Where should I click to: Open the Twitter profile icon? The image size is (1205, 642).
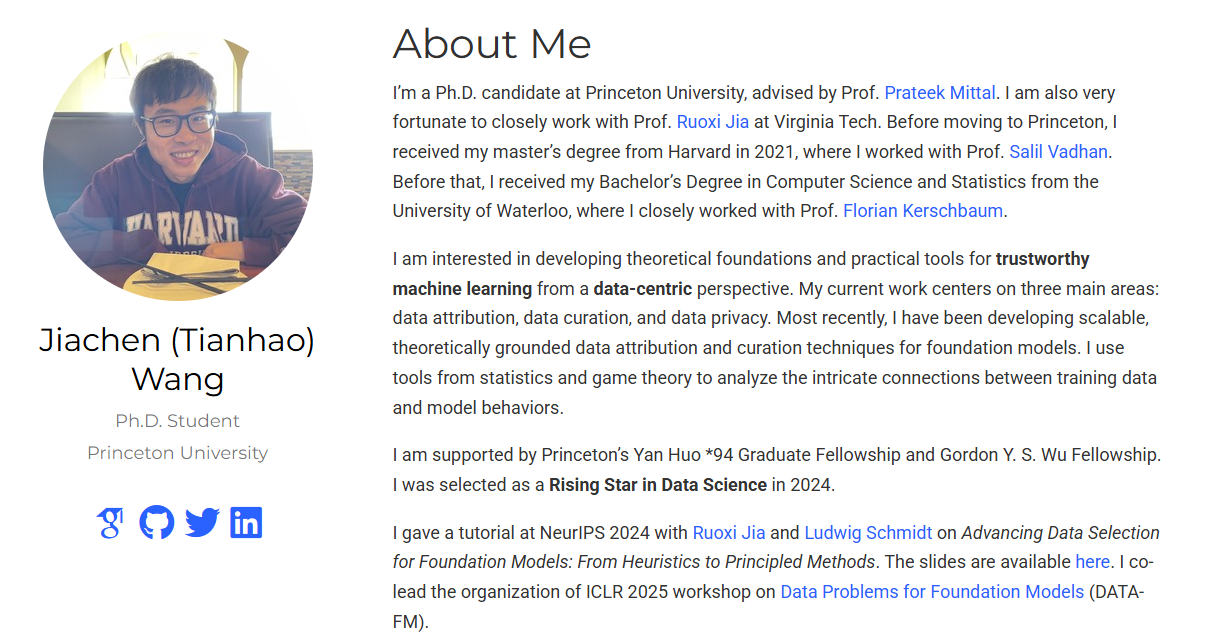tap(202, 522)
